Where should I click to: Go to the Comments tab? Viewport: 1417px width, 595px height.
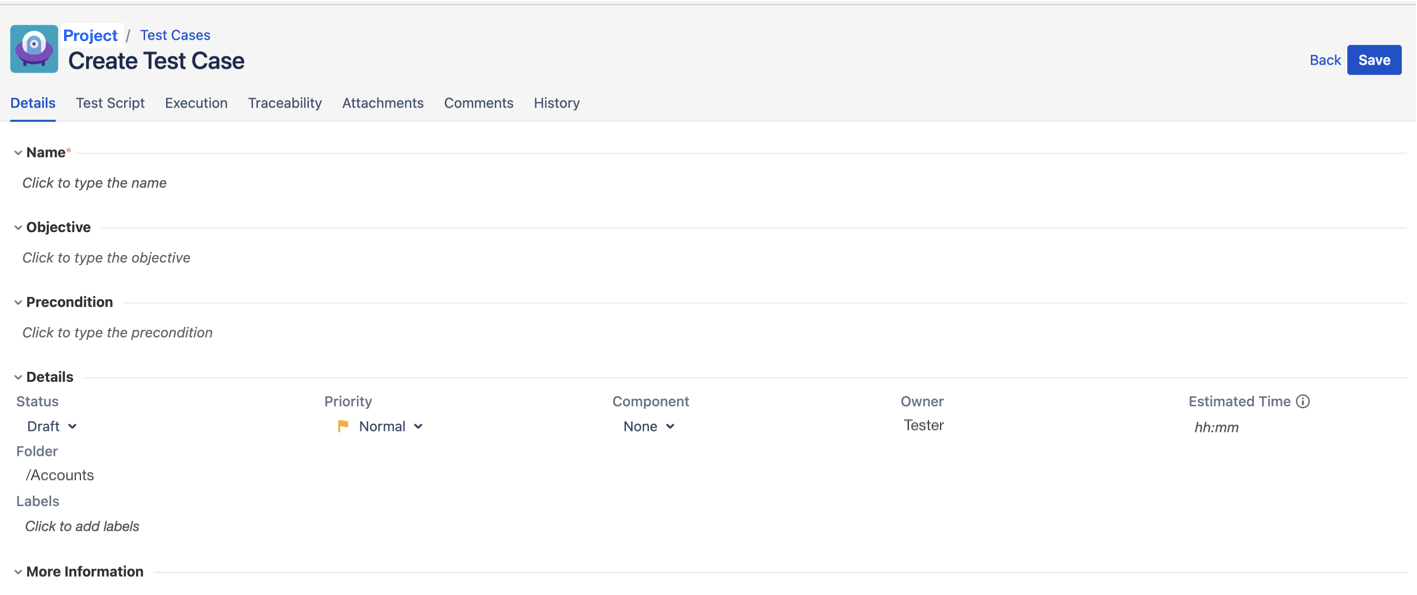pos(479,103)
